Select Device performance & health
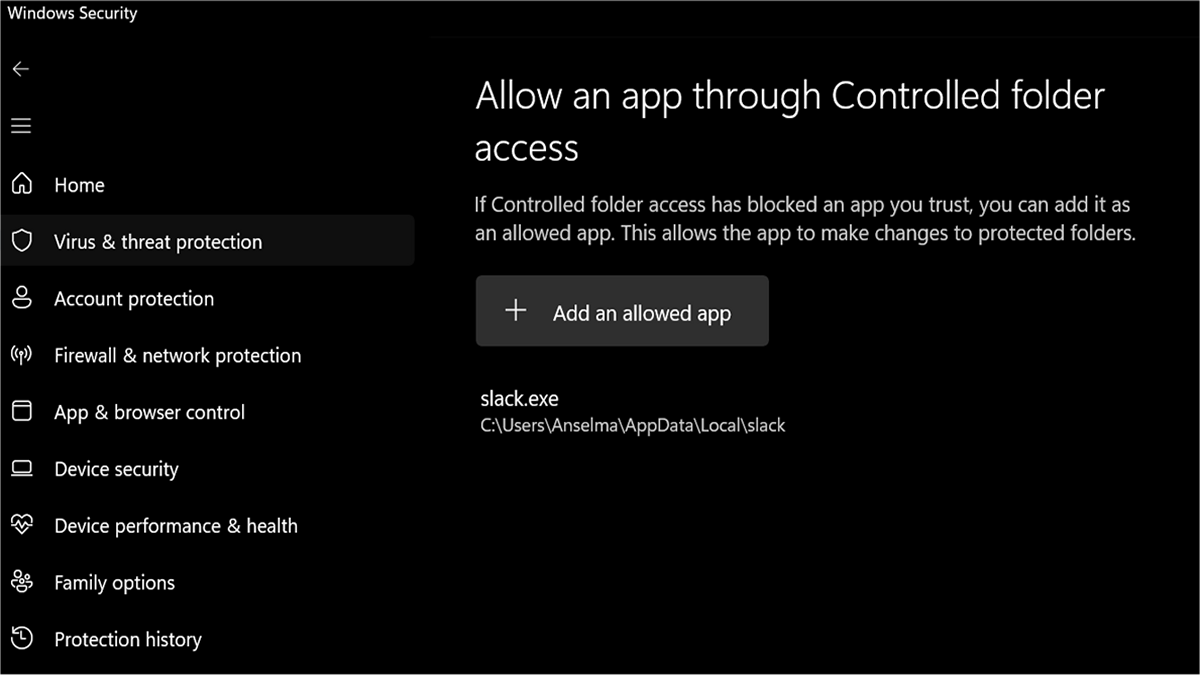Viewport: 1200px width, 675px height. [x=176, y=526]
